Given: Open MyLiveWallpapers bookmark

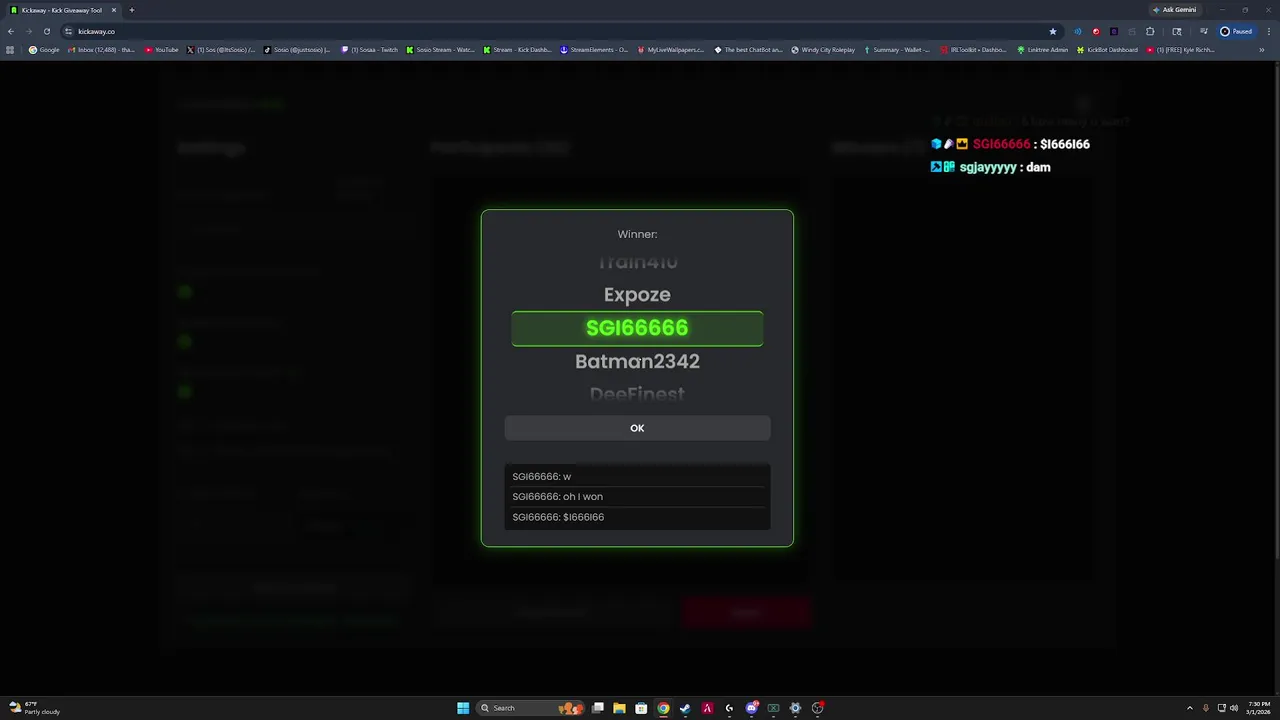Looking at the screenshot, I should 671,50.
